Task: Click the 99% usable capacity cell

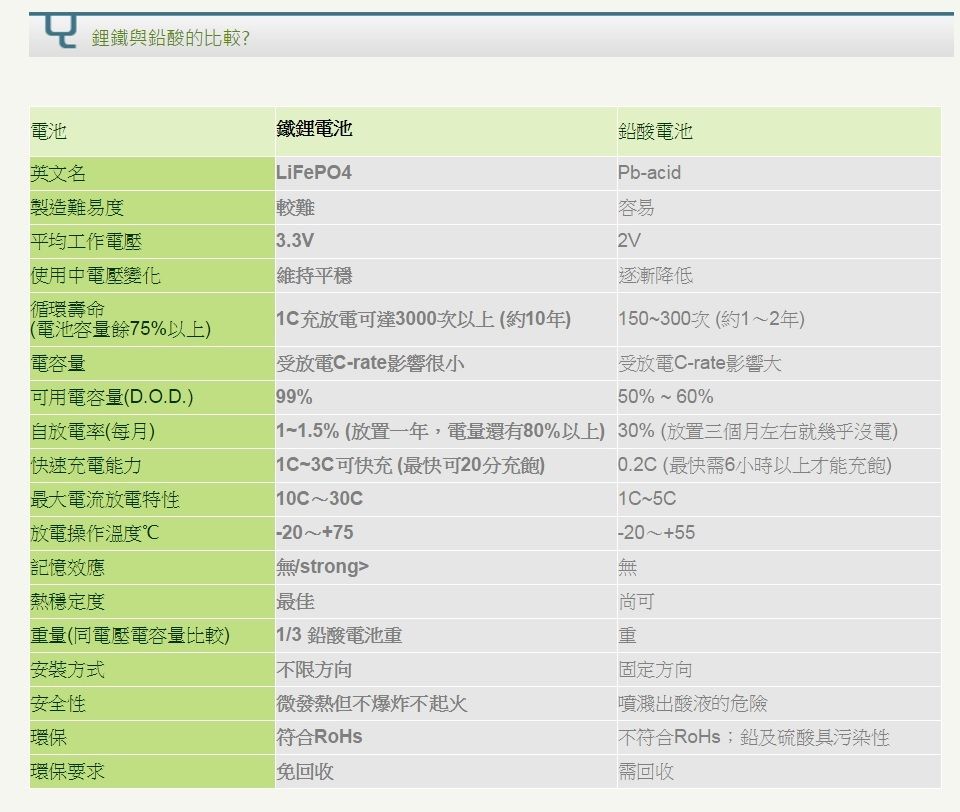Action: (x=294, y=397)
